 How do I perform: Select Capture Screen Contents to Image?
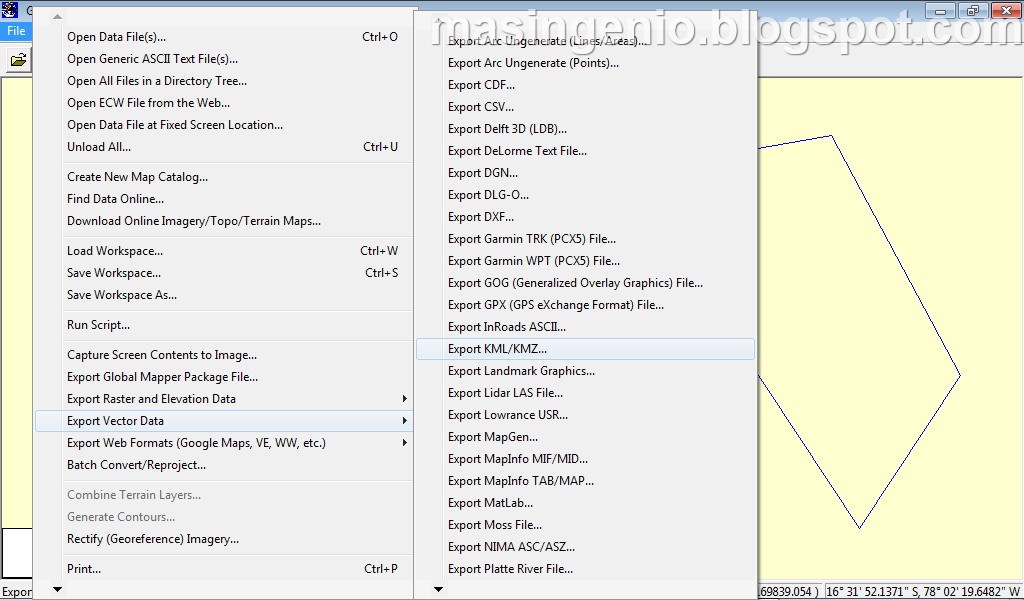click(x=160, y=354)
